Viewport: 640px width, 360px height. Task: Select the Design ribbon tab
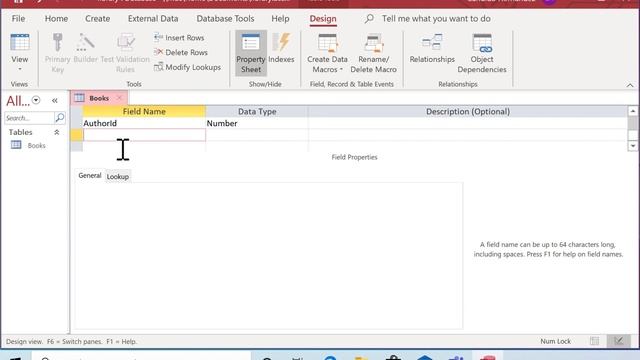click(323, 19)
